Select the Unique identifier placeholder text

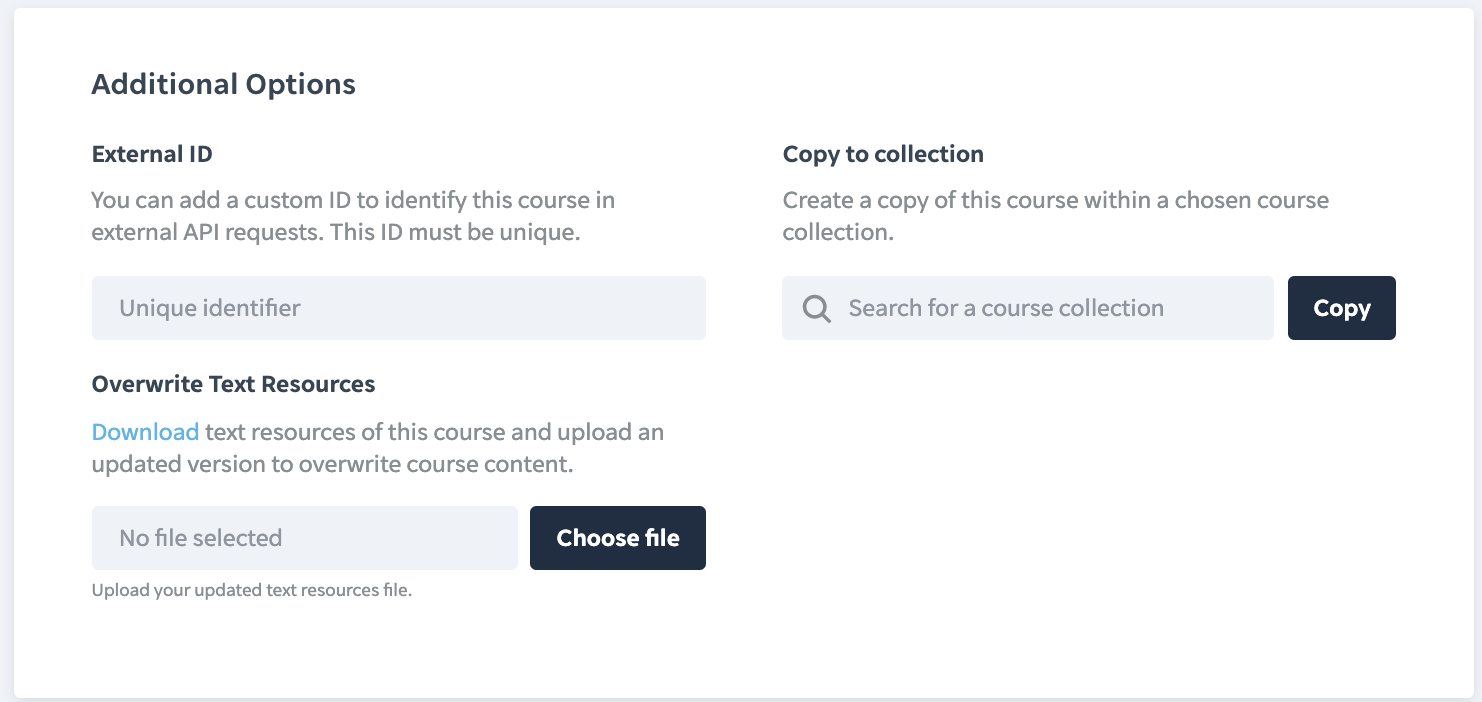click(209, 308)
